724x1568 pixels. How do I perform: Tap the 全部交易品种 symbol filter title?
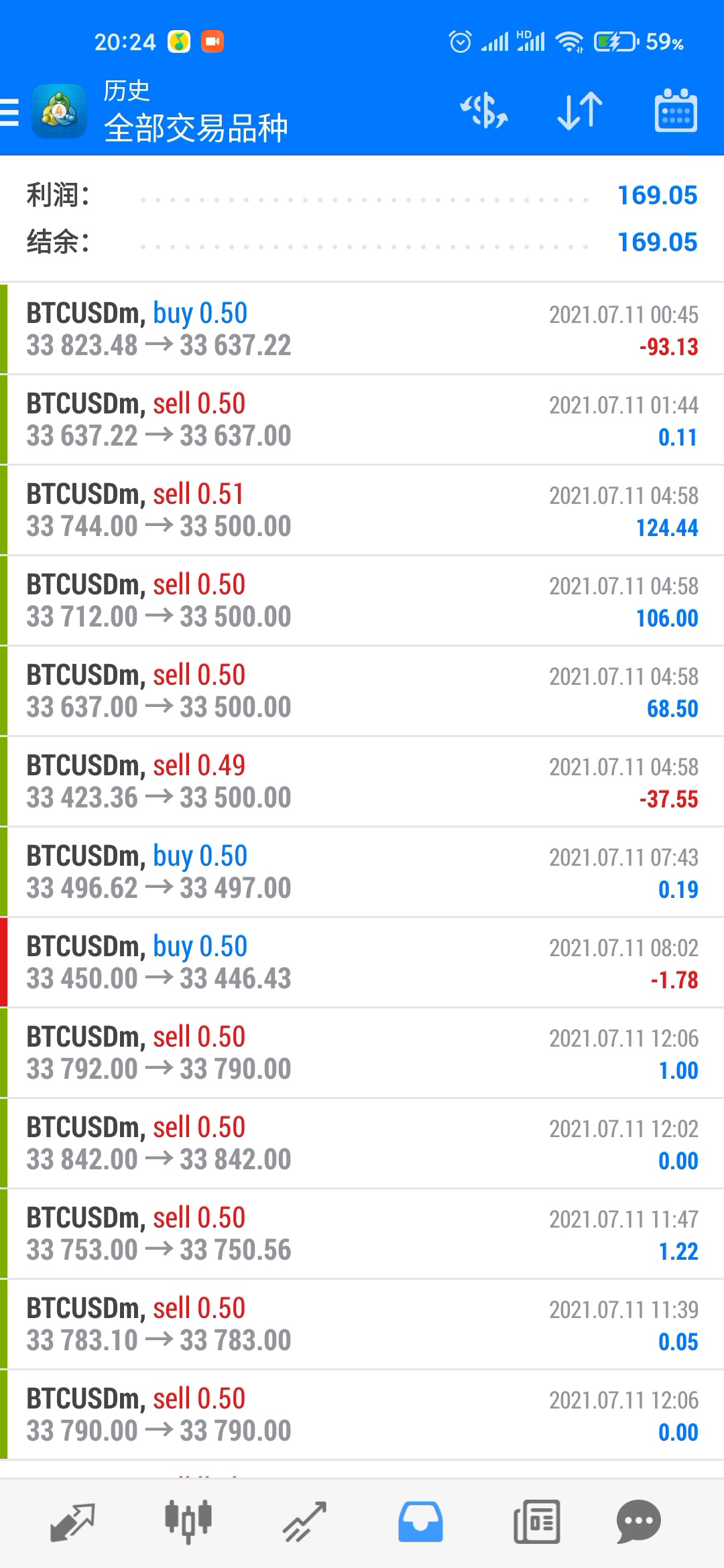(x=196, y=128)
